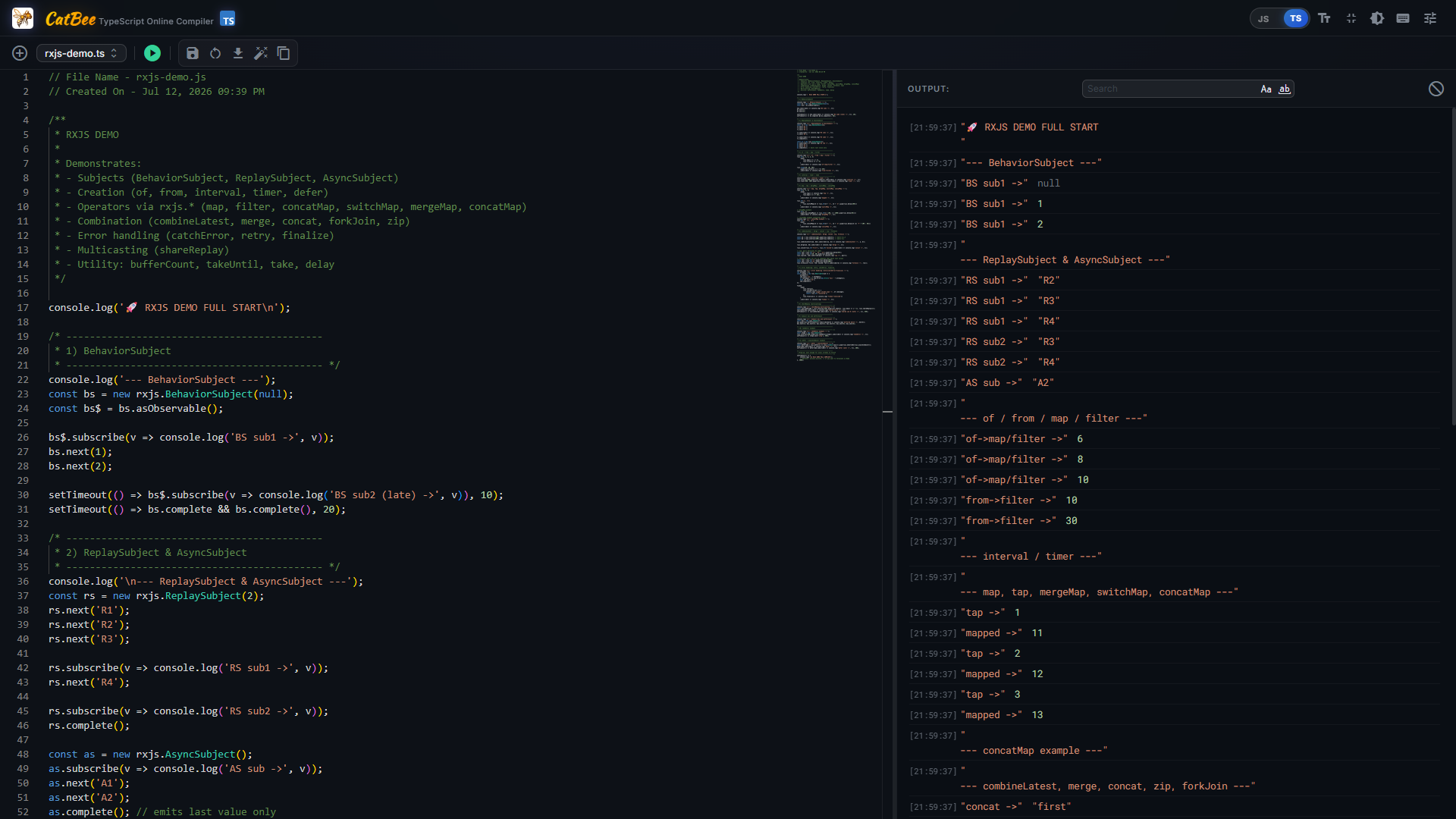
Task: Format code with magic wand icon
Action: point(261,53)
